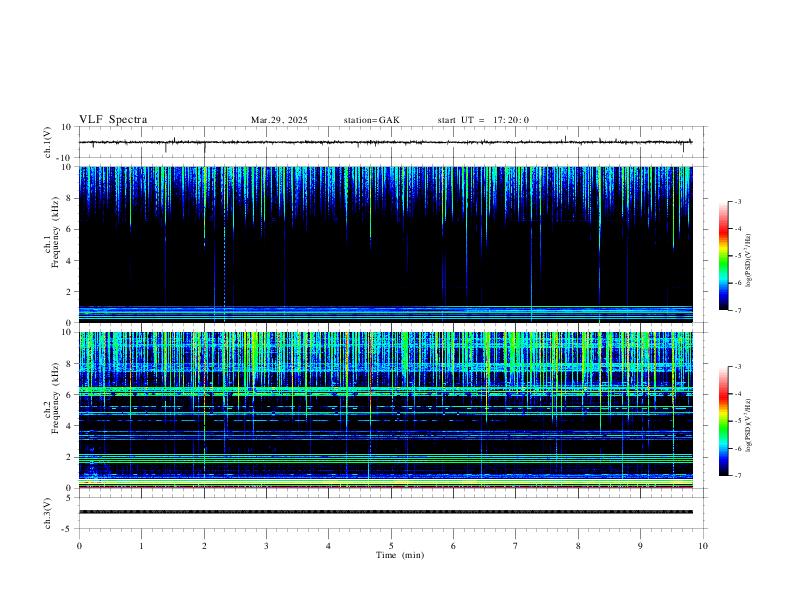Click the ch.3 black waveform band
792x612 pixels.
pos(386,512)
